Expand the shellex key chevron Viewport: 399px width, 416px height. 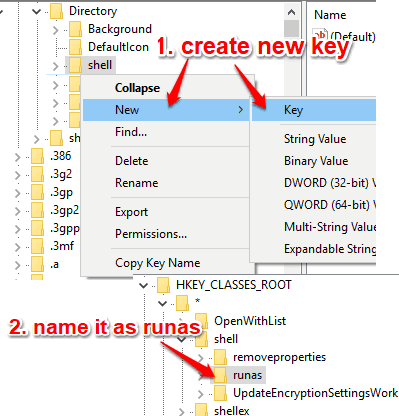[181, 412]
